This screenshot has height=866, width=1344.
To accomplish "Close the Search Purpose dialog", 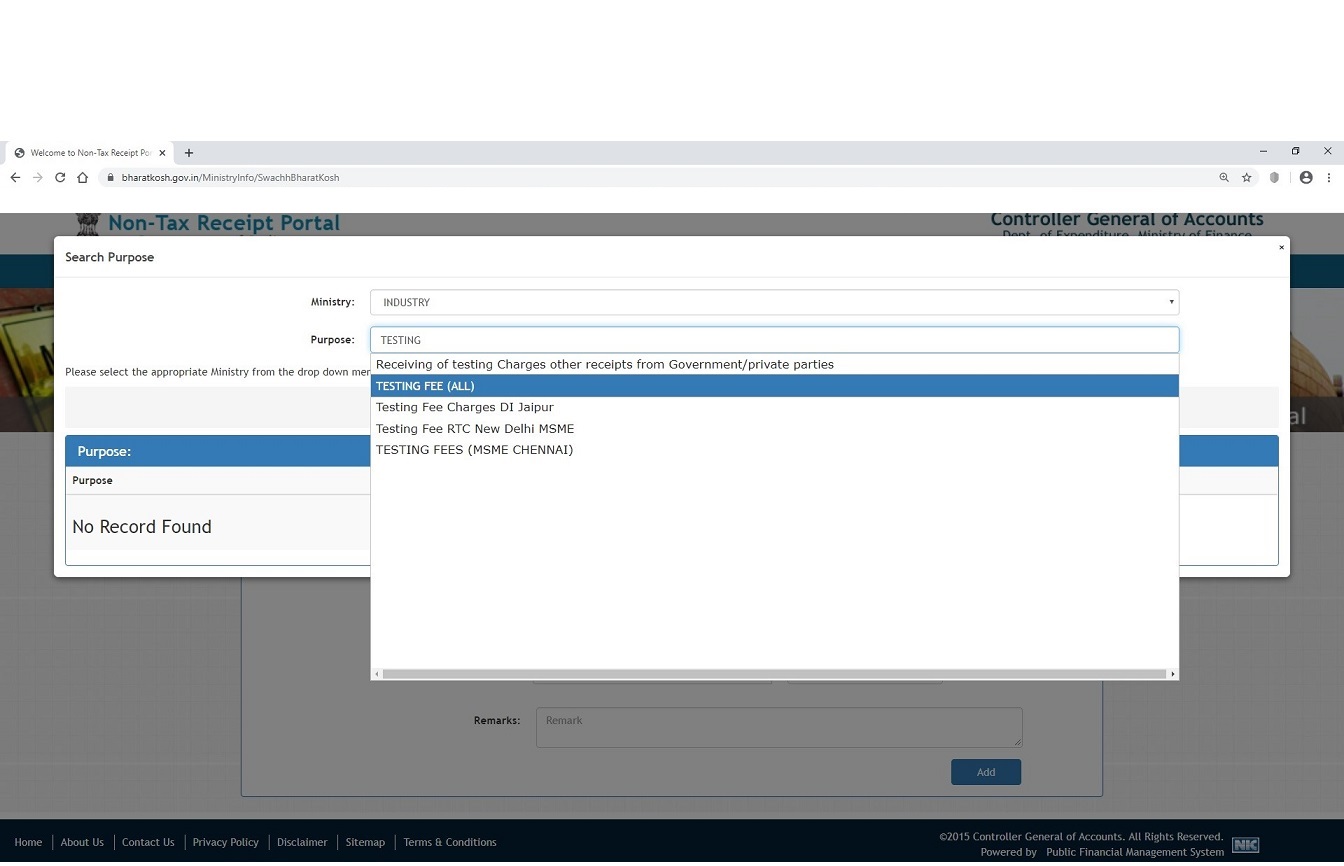I will 1281,247.
